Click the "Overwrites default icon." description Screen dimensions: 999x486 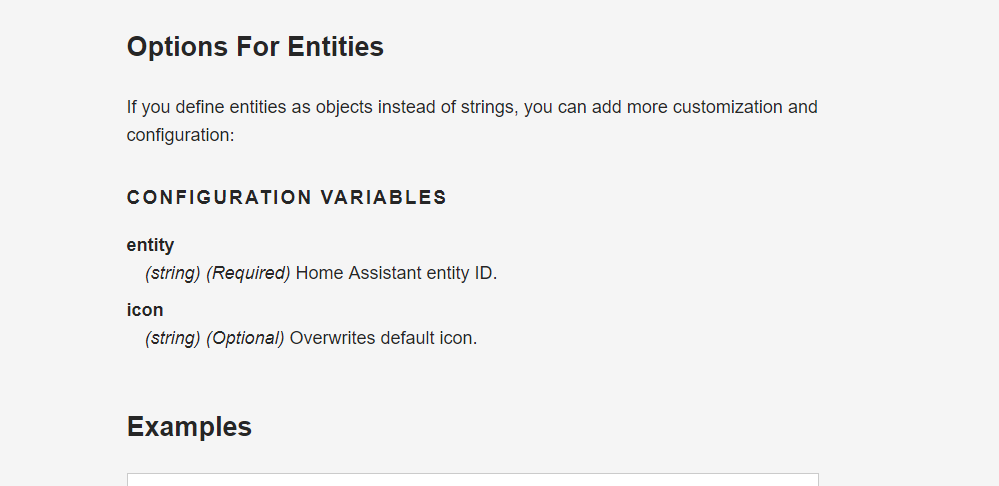tap(383, 338)
